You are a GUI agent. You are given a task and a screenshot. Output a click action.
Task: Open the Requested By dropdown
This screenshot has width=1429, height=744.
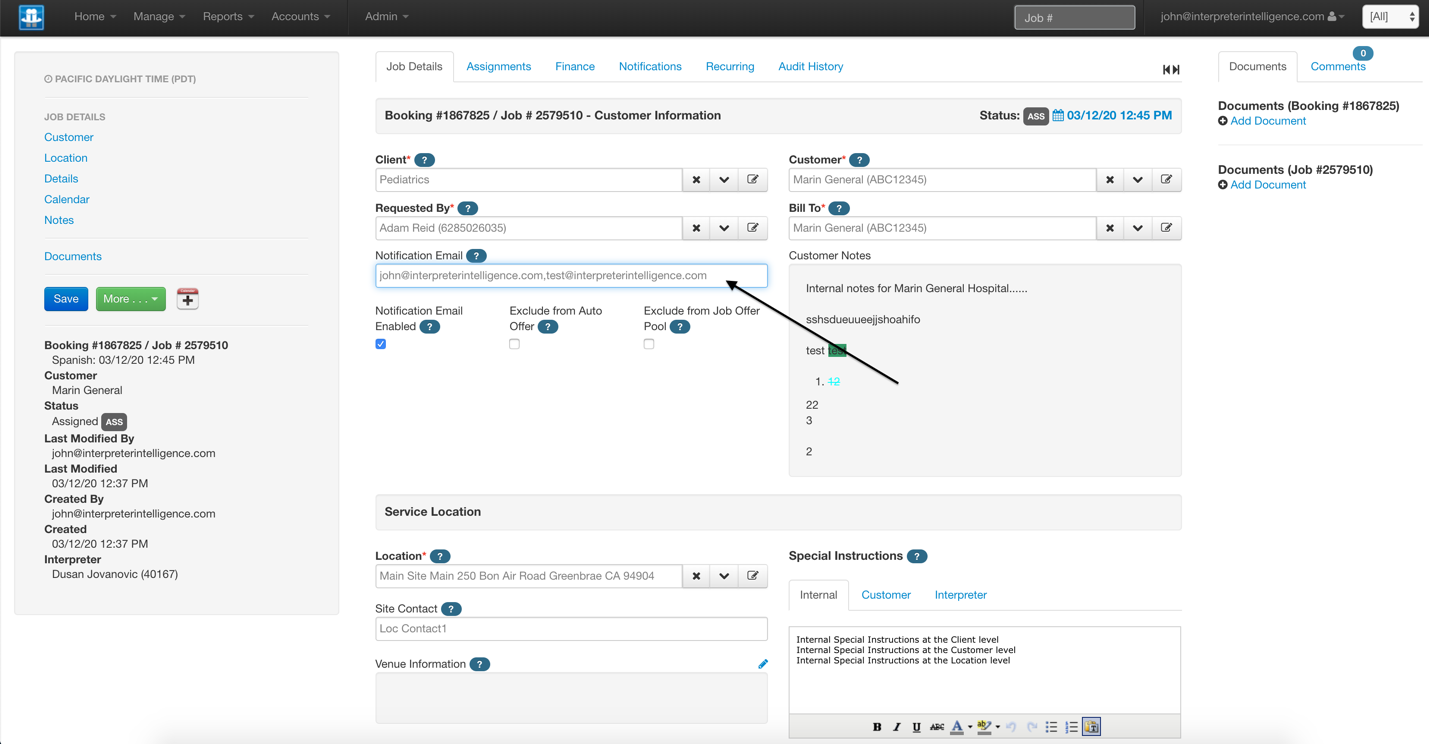tap(724, 227)
